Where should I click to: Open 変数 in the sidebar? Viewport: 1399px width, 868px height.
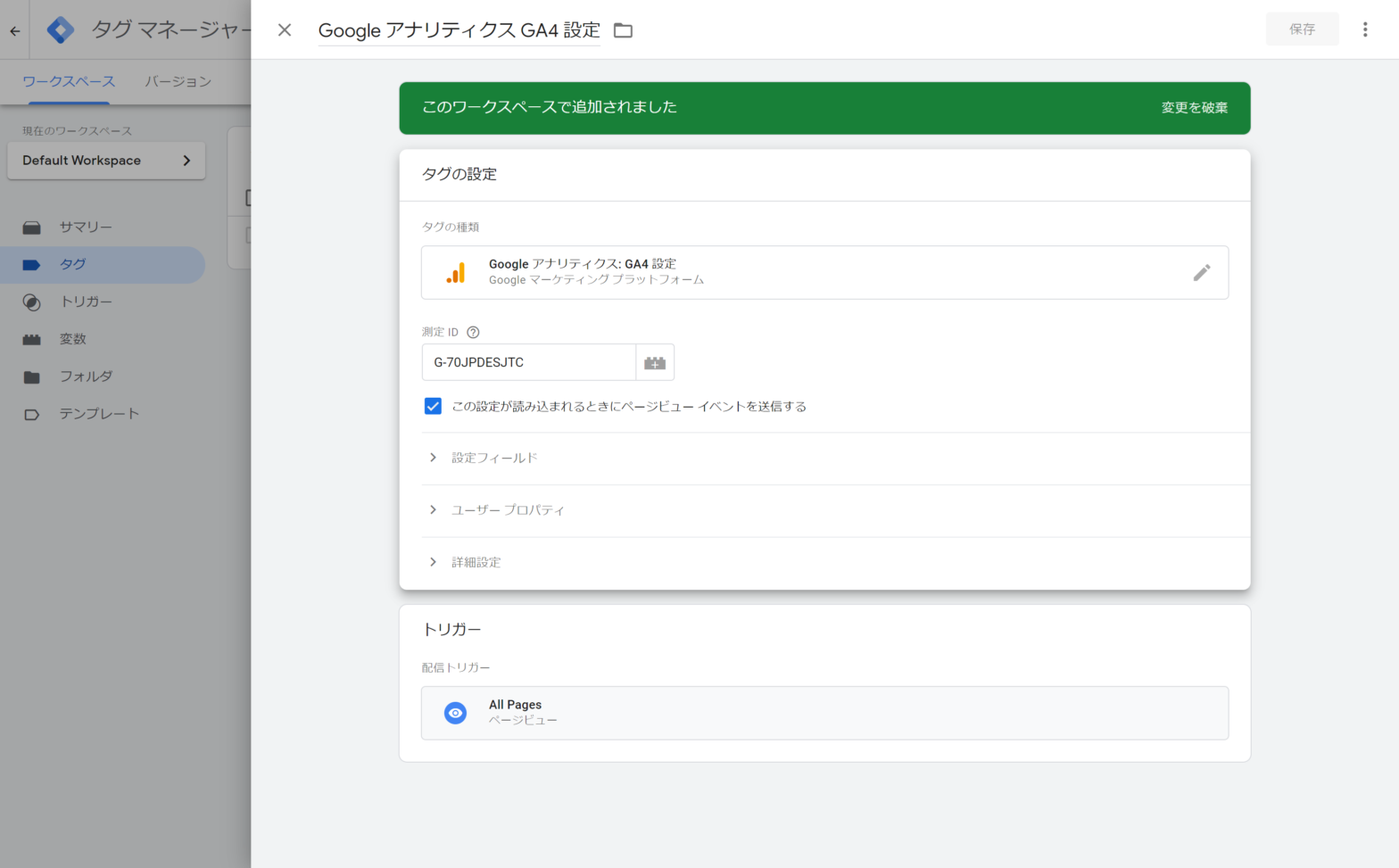(x=73, y=340)
